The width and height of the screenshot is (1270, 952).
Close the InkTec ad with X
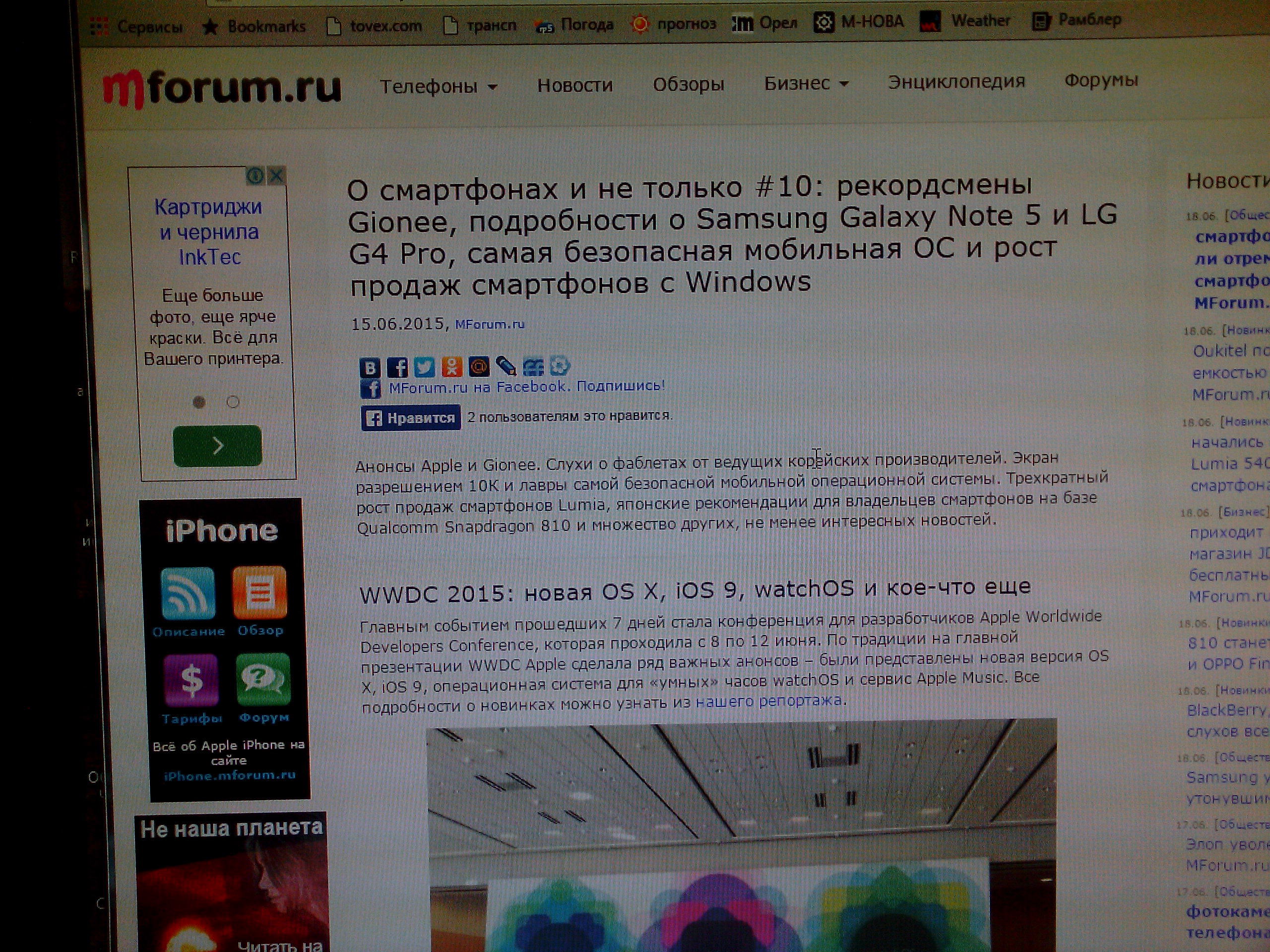[x=276, y=175]
